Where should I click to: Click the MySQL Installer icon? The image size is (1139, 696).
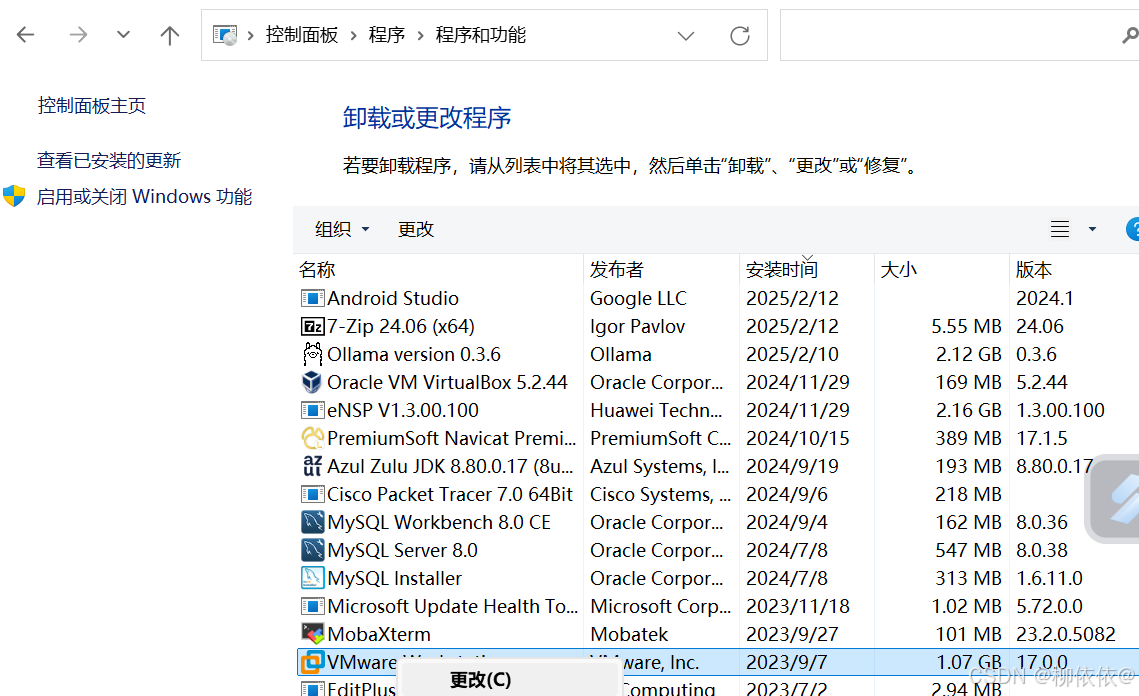pyautogui.click(x=312, y=578)
